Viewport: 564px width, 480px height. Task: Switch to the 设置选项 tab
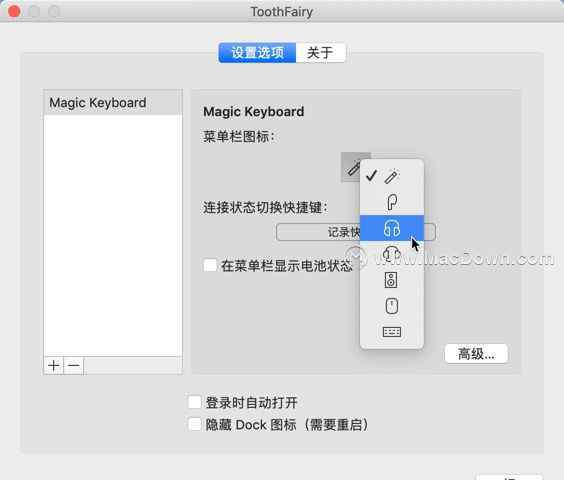coord(257,53)
